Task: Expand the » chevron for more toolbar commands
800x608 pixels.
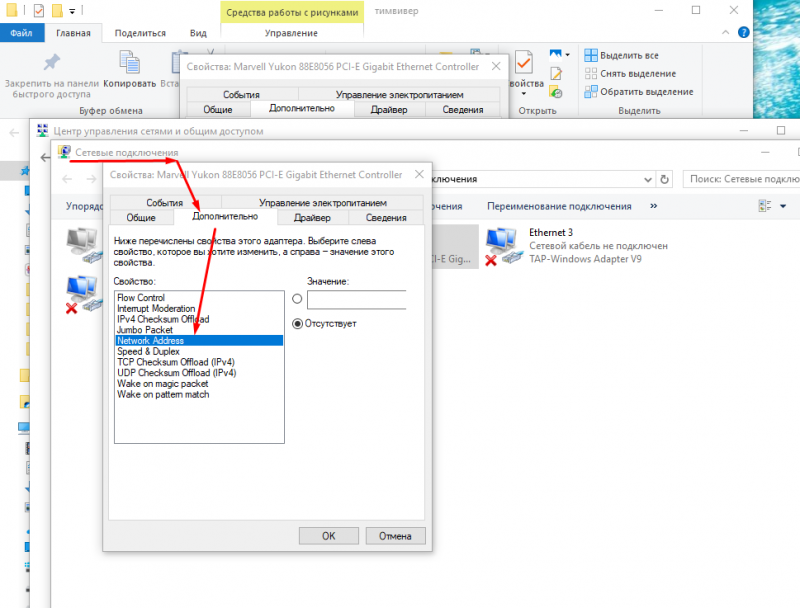Action: pos(655,206)
